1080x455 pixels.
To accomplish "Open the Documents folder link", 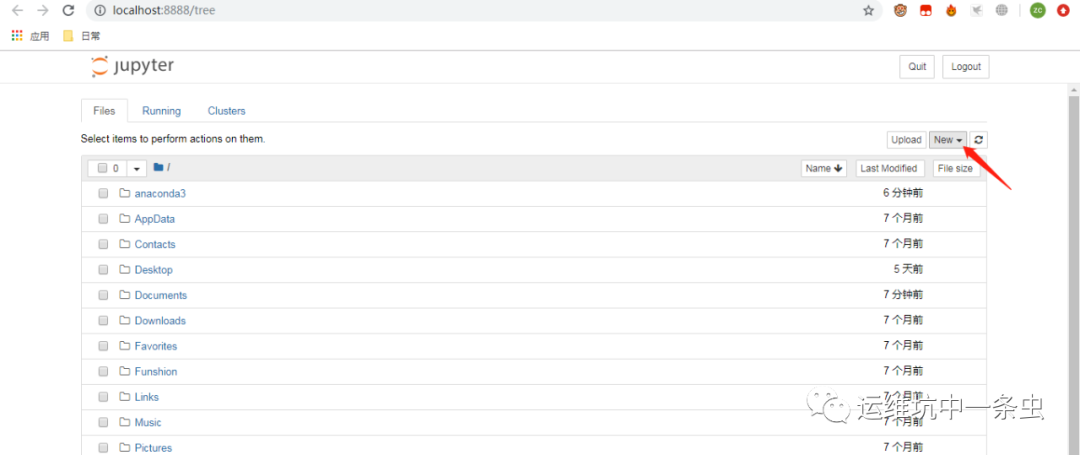I will [x=160, y=295].
